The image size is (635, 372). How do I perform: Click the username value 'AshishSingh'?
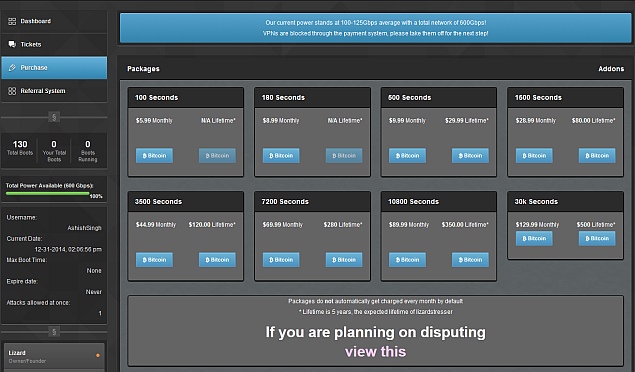84,228
